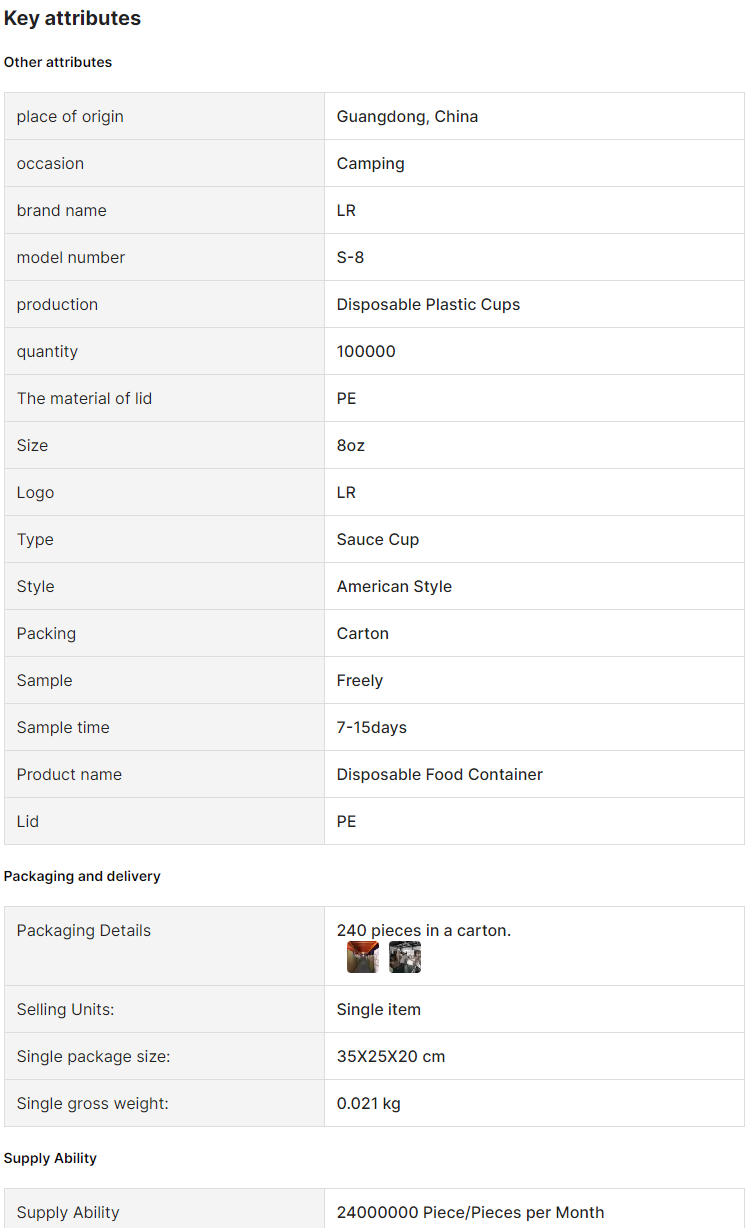Screen dimensions: 754x1228
Task: Click the Camping occasion value
Action: (370, 164)
